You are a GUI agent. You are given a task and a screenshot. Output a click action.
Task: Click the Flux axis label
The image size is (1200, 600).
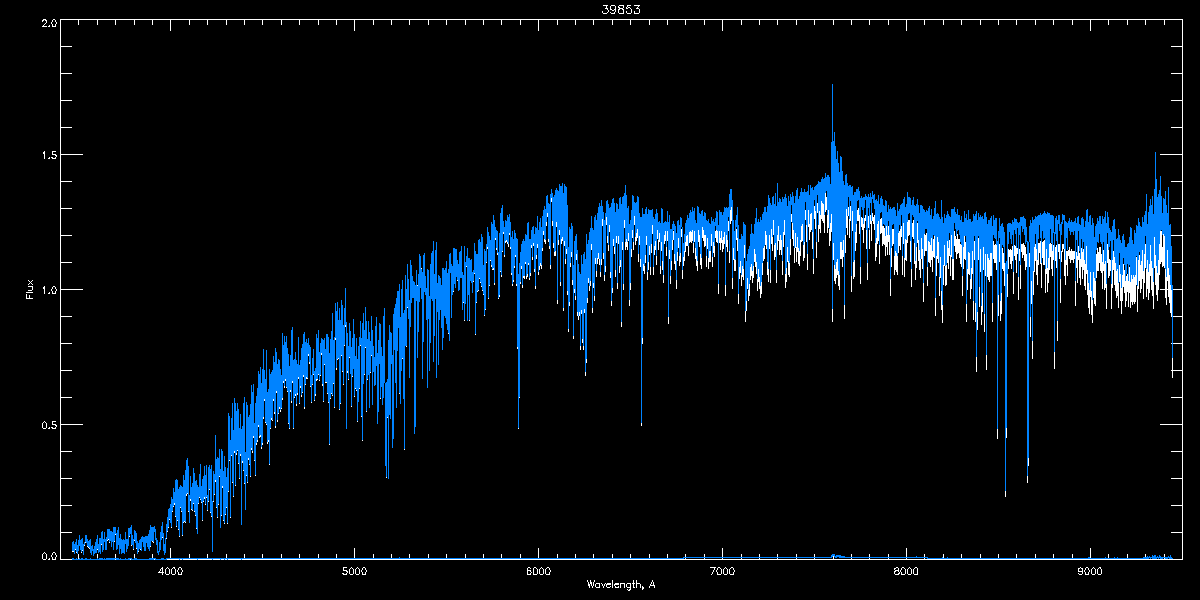tap(29, 289)
